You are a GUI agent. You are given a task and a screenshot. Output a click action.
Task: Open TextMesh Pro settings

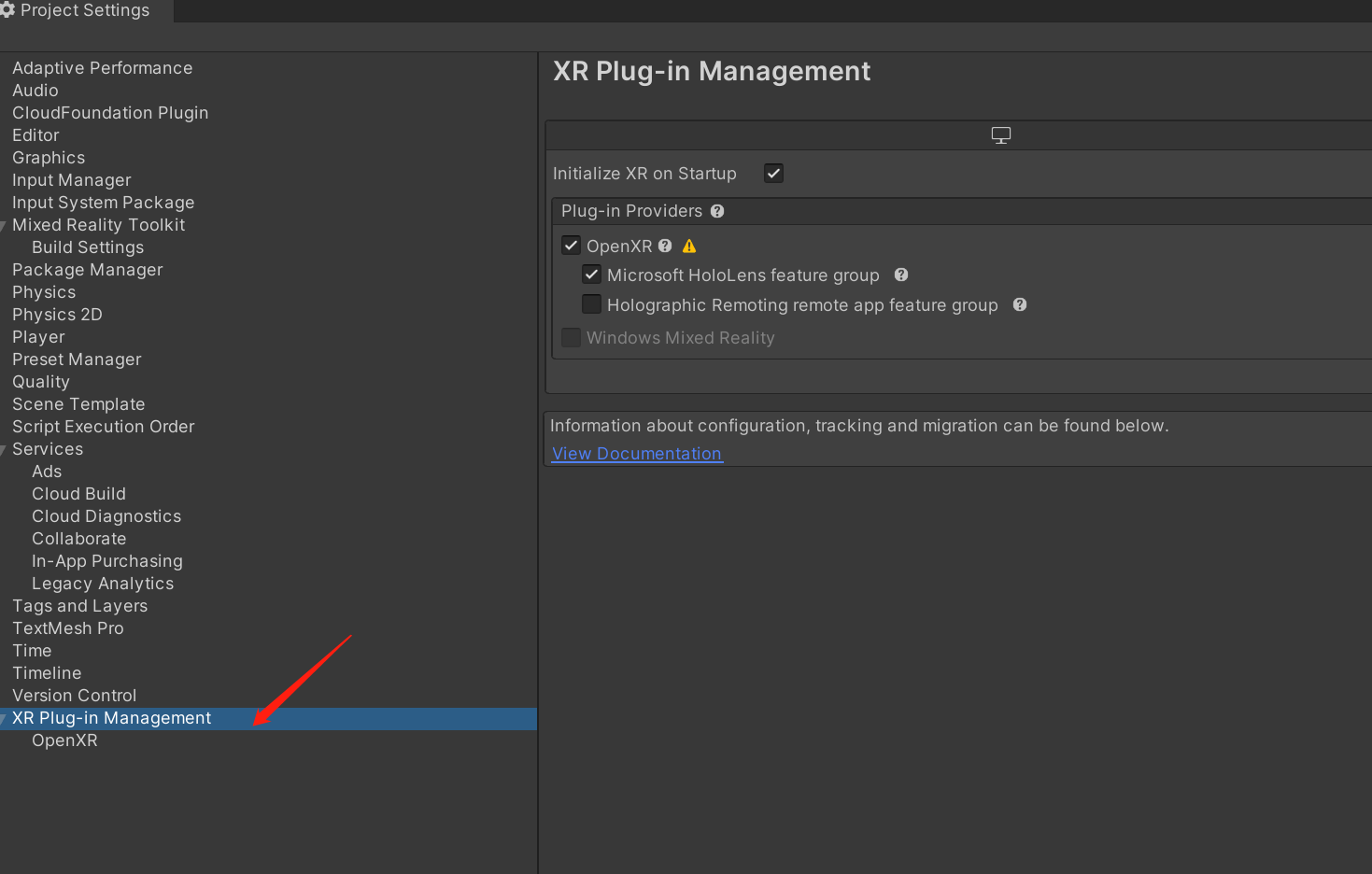pos(68,628)
